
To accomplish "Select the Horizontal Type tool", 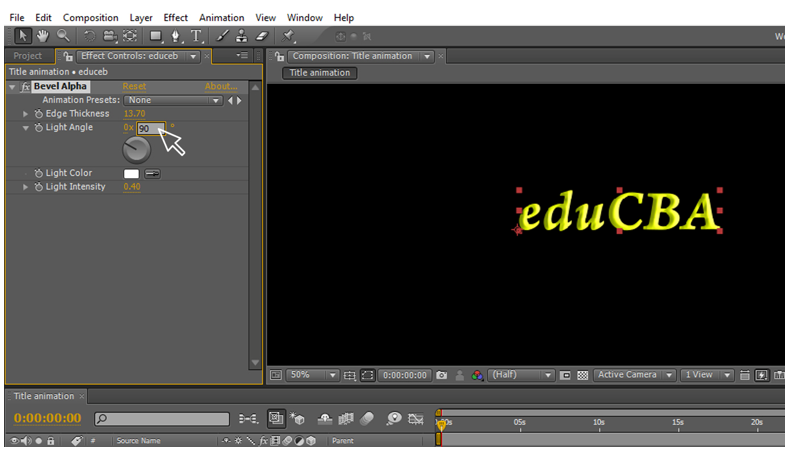I will point(196,36).
